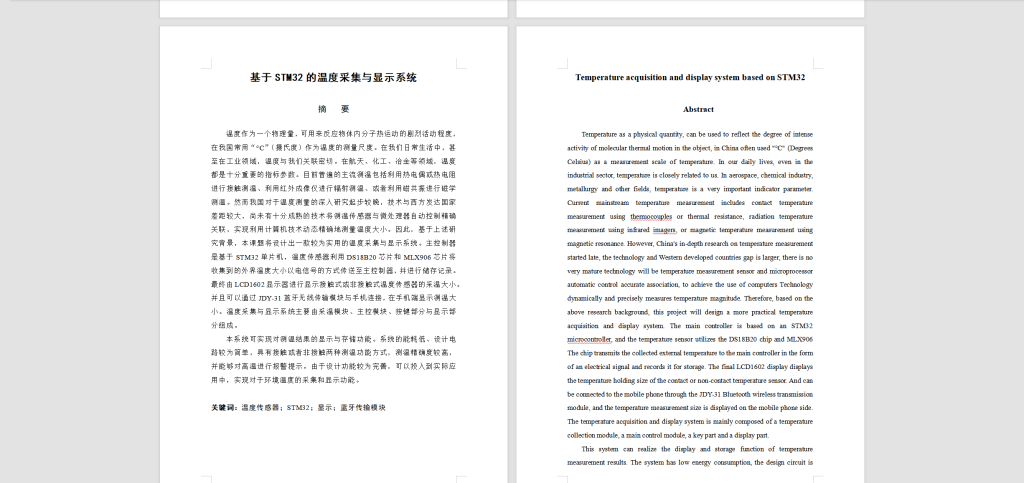
Task: Click the paragraph starting '本系统可实现对测温结果'
Action: [333, 360]
